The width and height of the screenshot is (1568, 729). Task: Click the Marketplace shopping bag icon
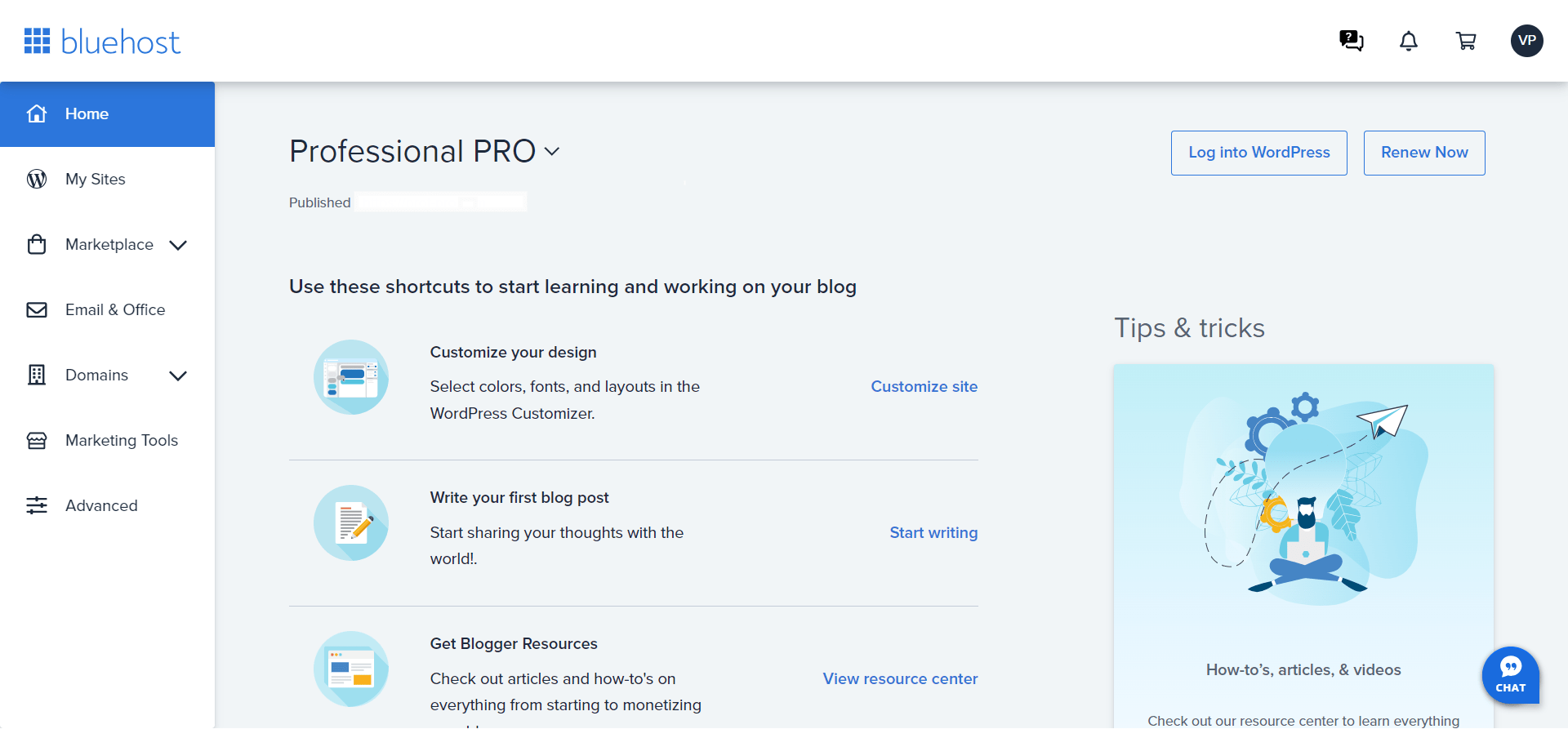tap(37, 244)
